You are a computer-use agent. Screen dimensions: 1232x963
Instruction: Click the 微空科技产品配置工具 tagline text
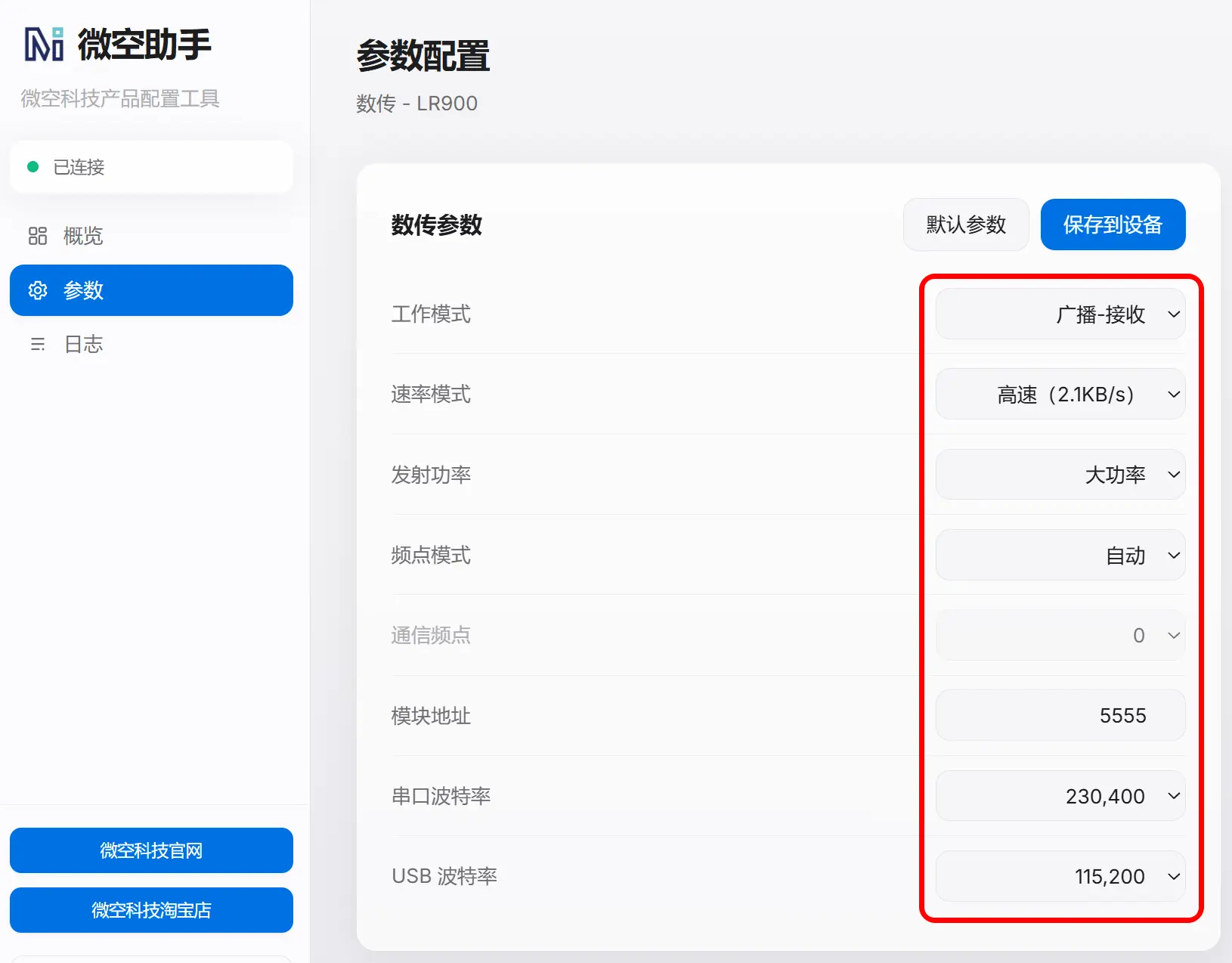point(120,98)
